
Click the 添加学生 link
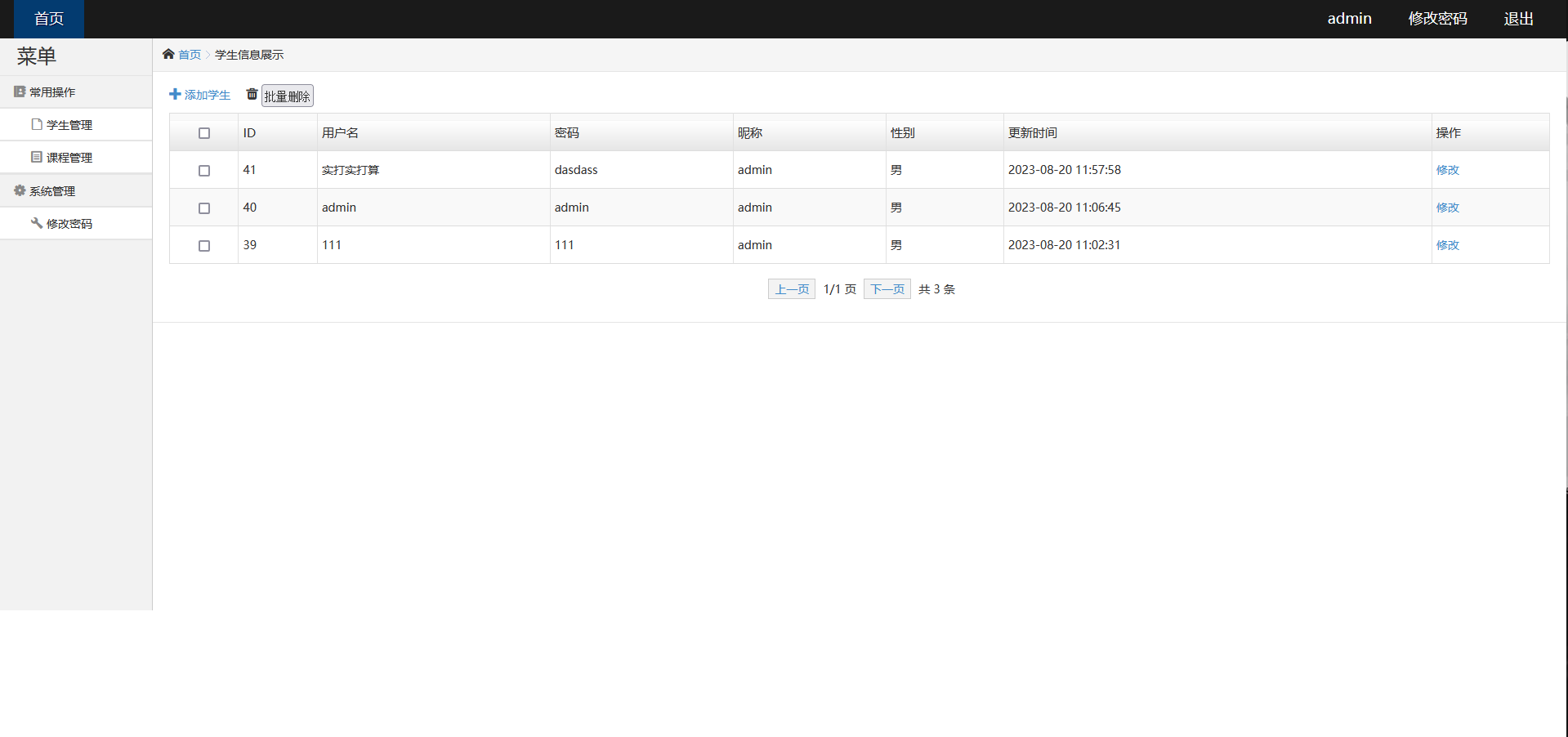pos(208,95)
